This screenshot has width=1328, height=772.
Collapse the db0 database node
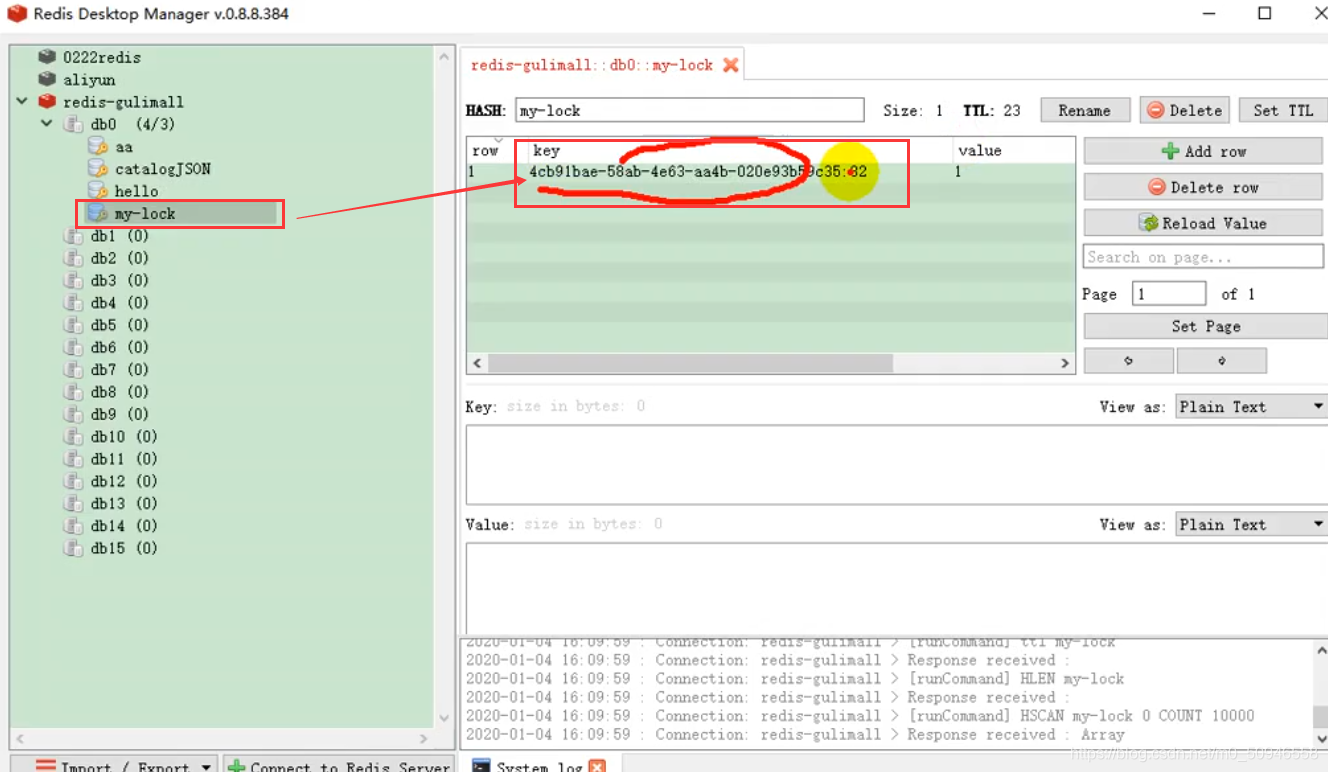46,124
